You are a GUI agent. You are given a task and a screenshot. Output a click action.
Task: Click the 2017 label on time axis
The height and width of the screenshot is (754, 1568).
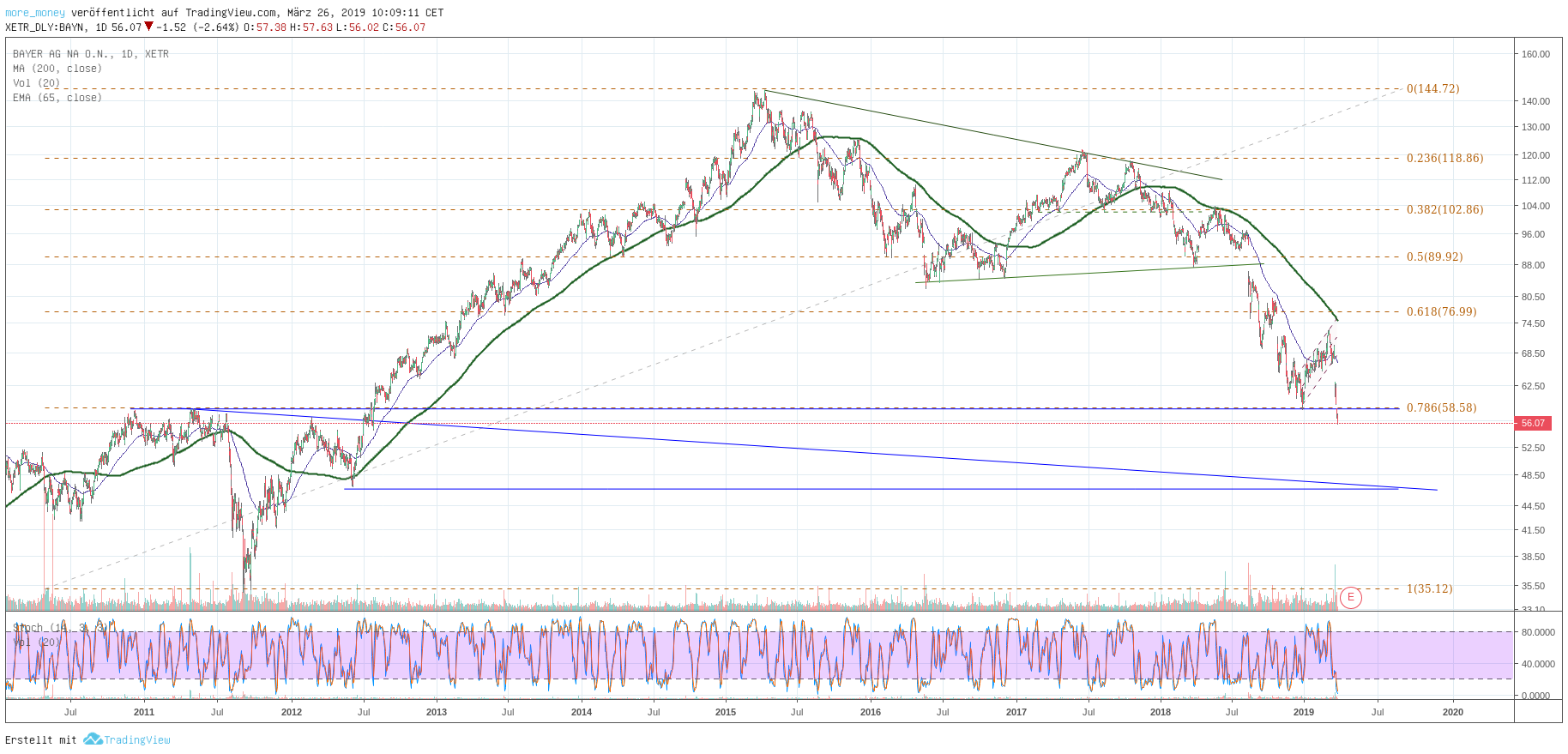[1016, 712]
